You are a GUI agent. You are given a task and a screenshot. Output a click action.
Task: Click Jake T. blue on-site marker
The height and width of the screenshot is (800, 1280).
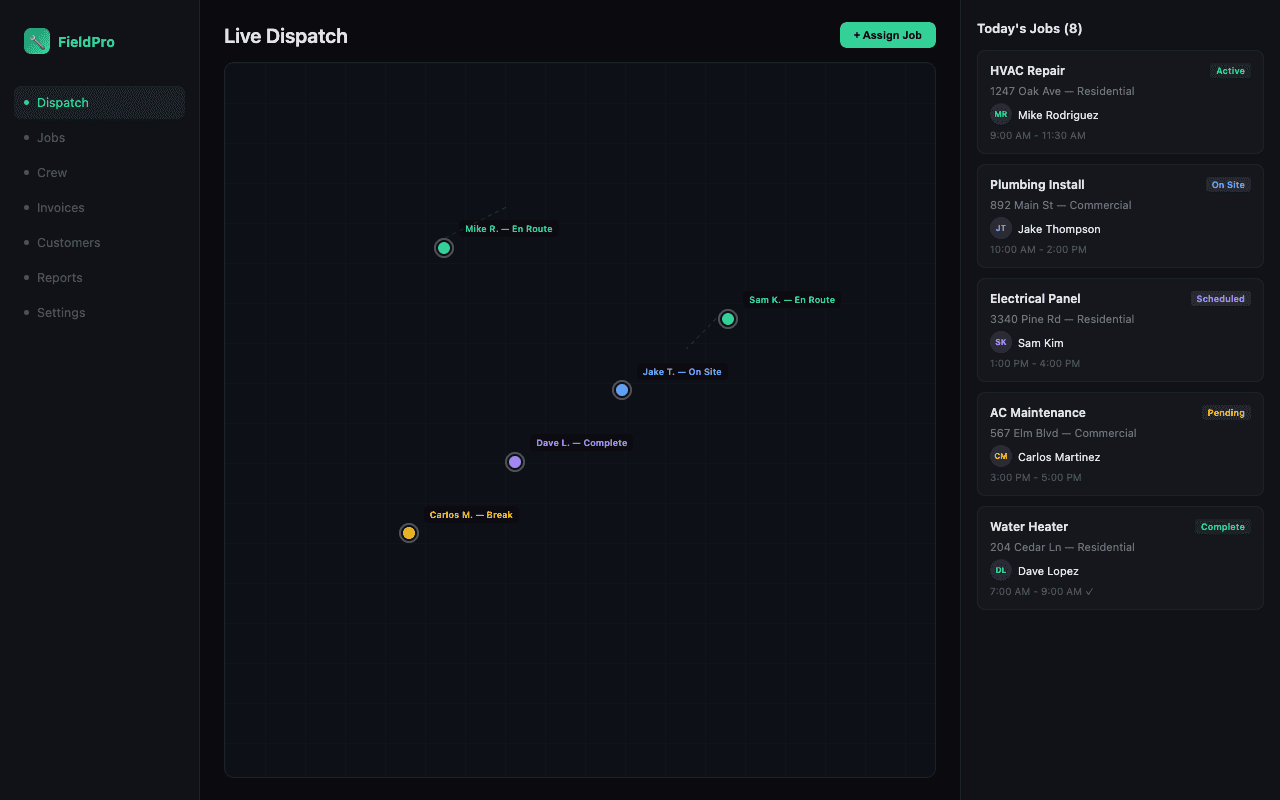tap(622, 390)
